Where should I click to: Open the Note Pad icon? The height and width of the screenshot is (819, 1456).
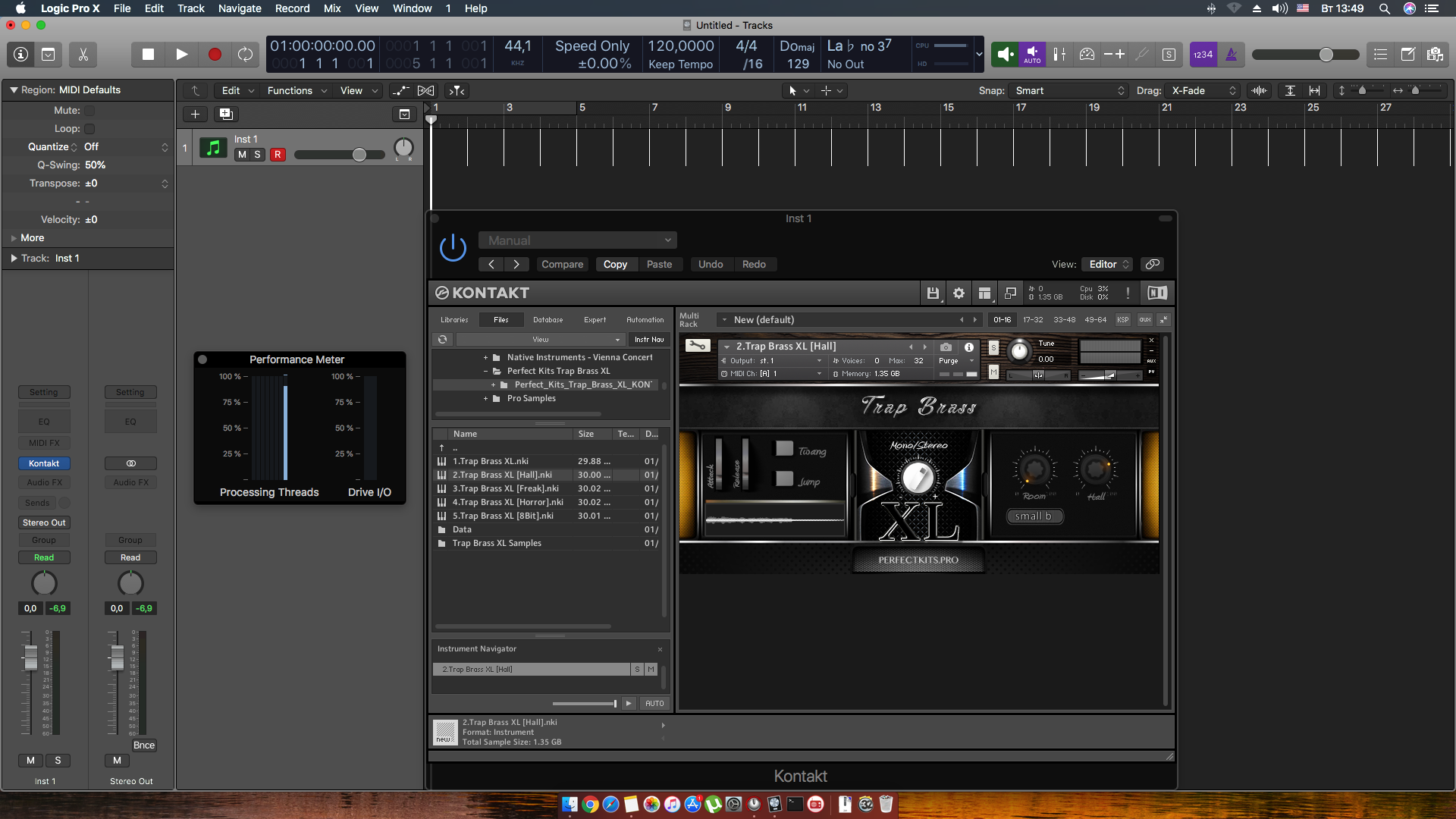coord(1407,55)
